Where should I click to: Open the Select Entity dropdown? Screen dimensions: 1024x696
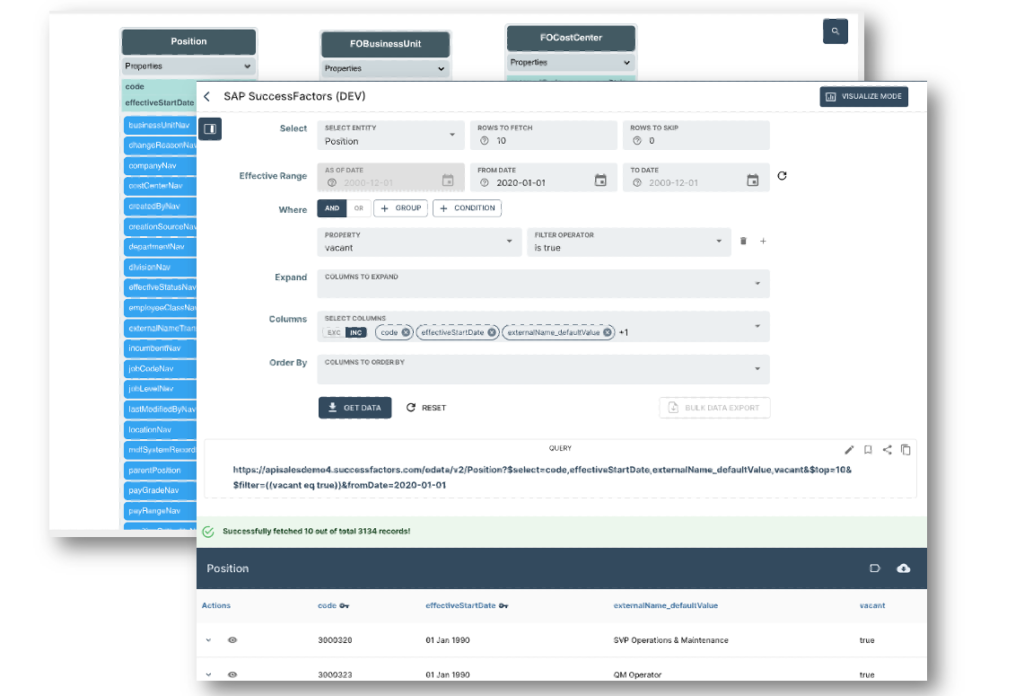[390, 135]
